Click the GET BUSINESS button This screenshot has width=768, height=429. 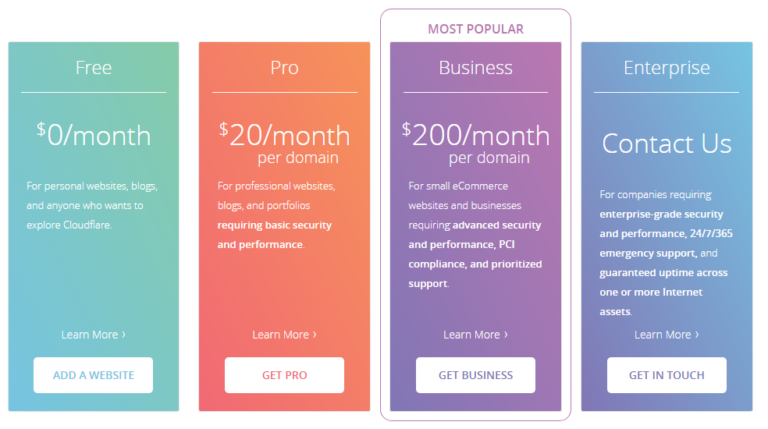click(476, 375)
